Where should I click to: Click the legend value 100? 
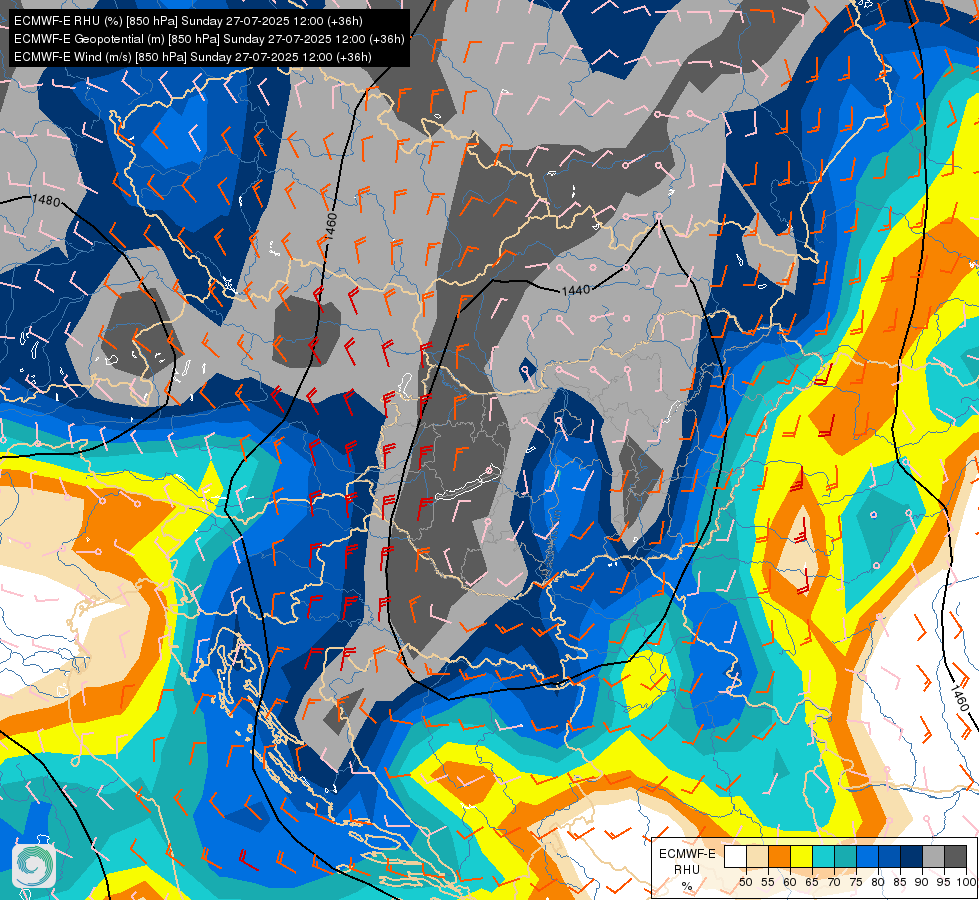pos(966,882)
